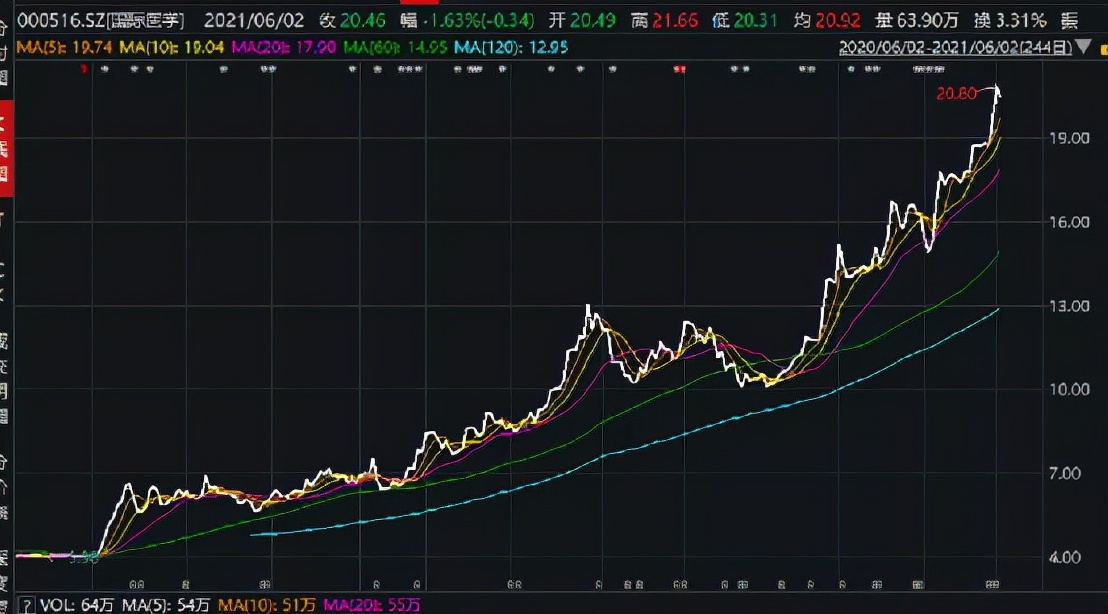Click the red event marker at chart top-left

pos(84,69)
